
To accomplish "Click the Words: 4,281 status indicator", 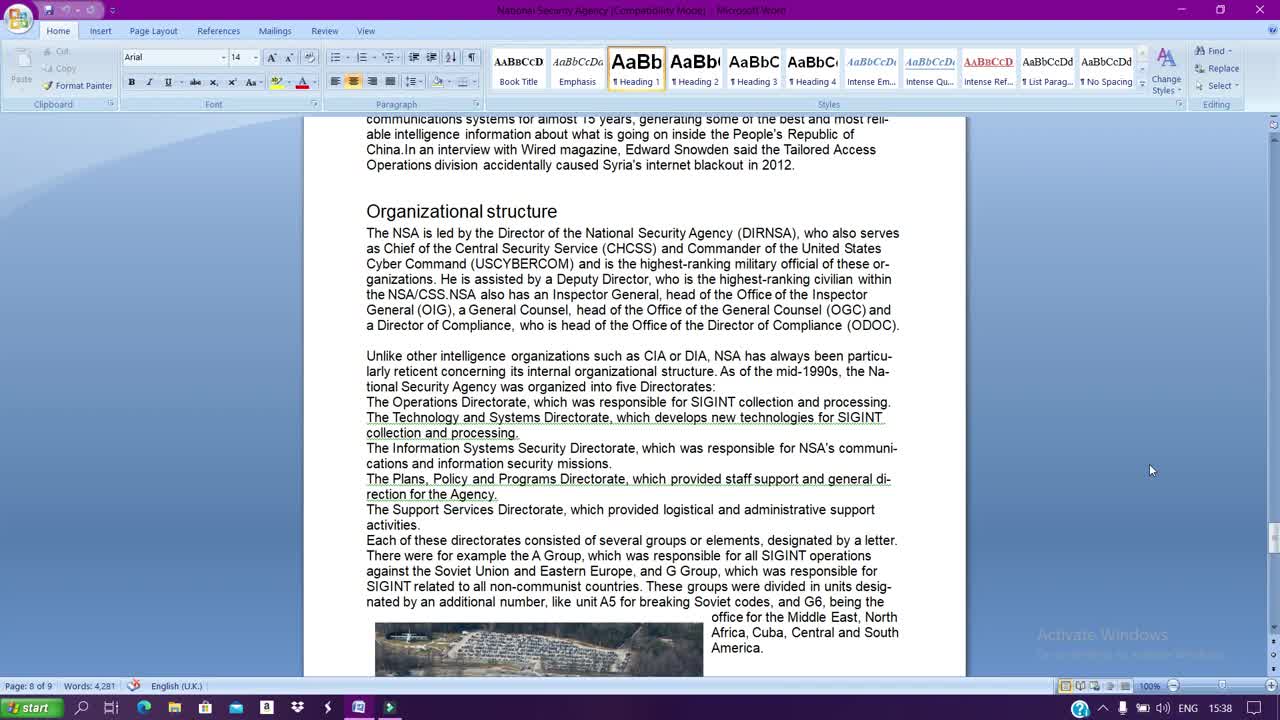I will click(x=89, y=686).
